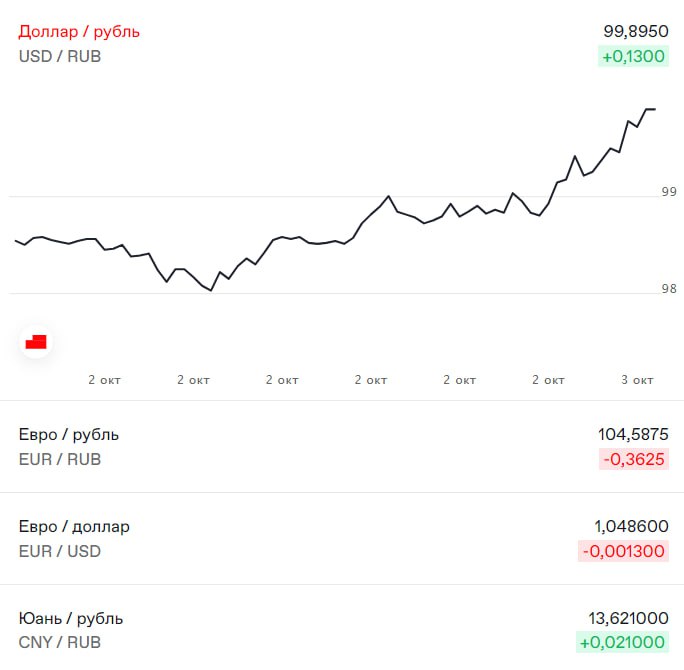Select the EUR / RUB ticker label

[x=60, y=459]
